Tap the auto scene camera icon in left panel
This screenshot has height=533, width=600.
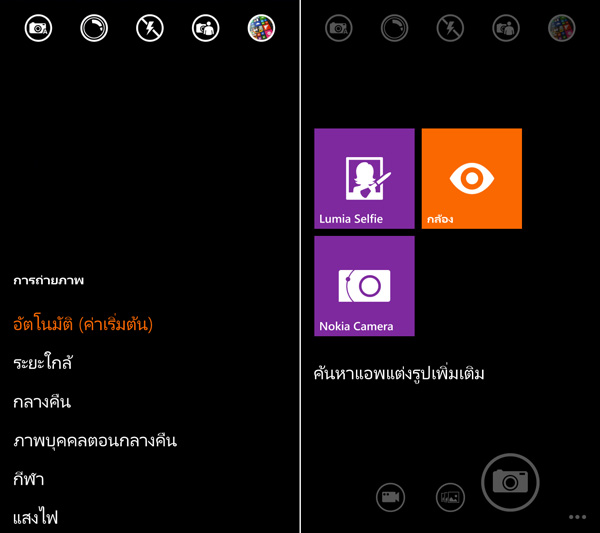point(38,28)
